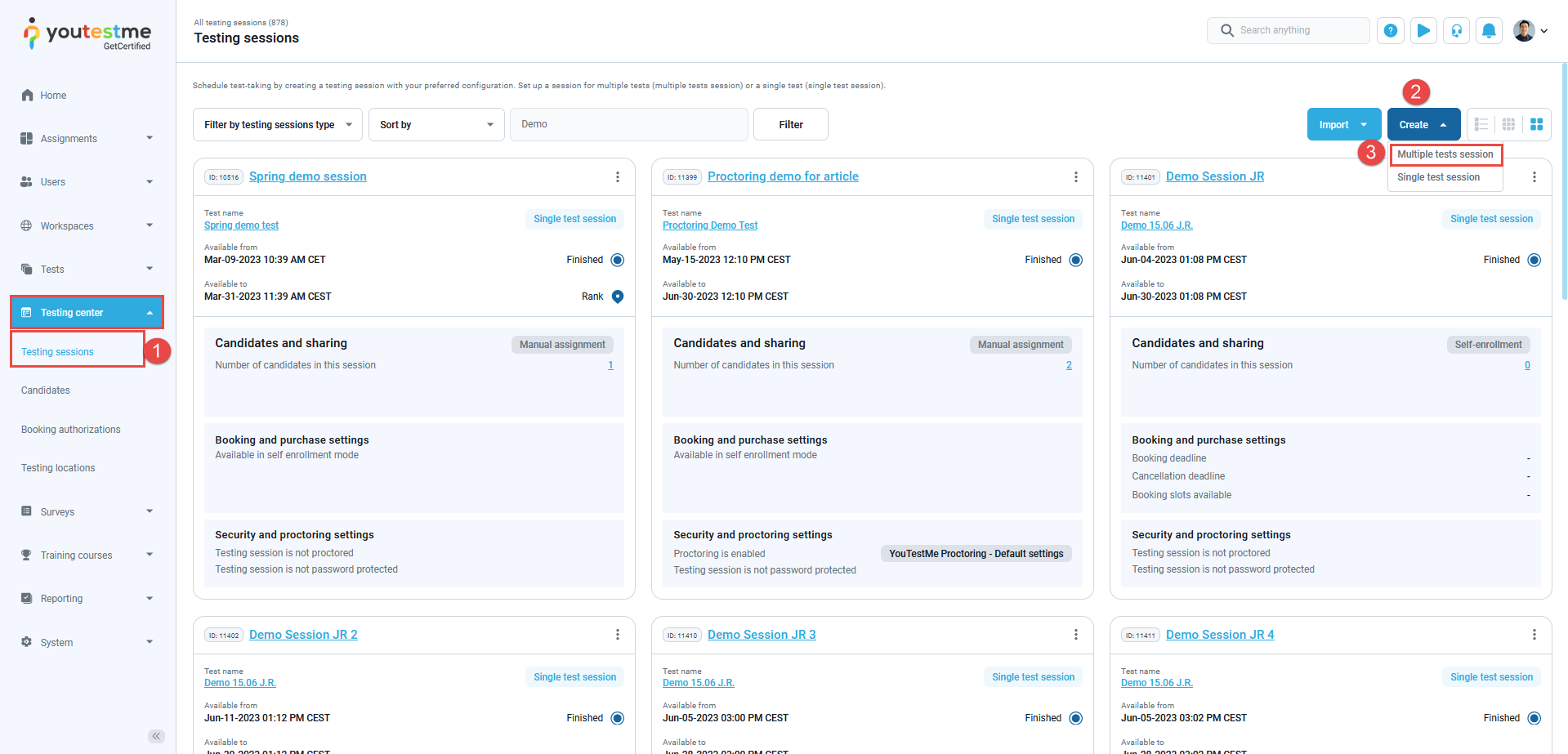Click the YouTestMe Proctoring Default settings chip
This screenshot has height=754, width=1568.
976,553
